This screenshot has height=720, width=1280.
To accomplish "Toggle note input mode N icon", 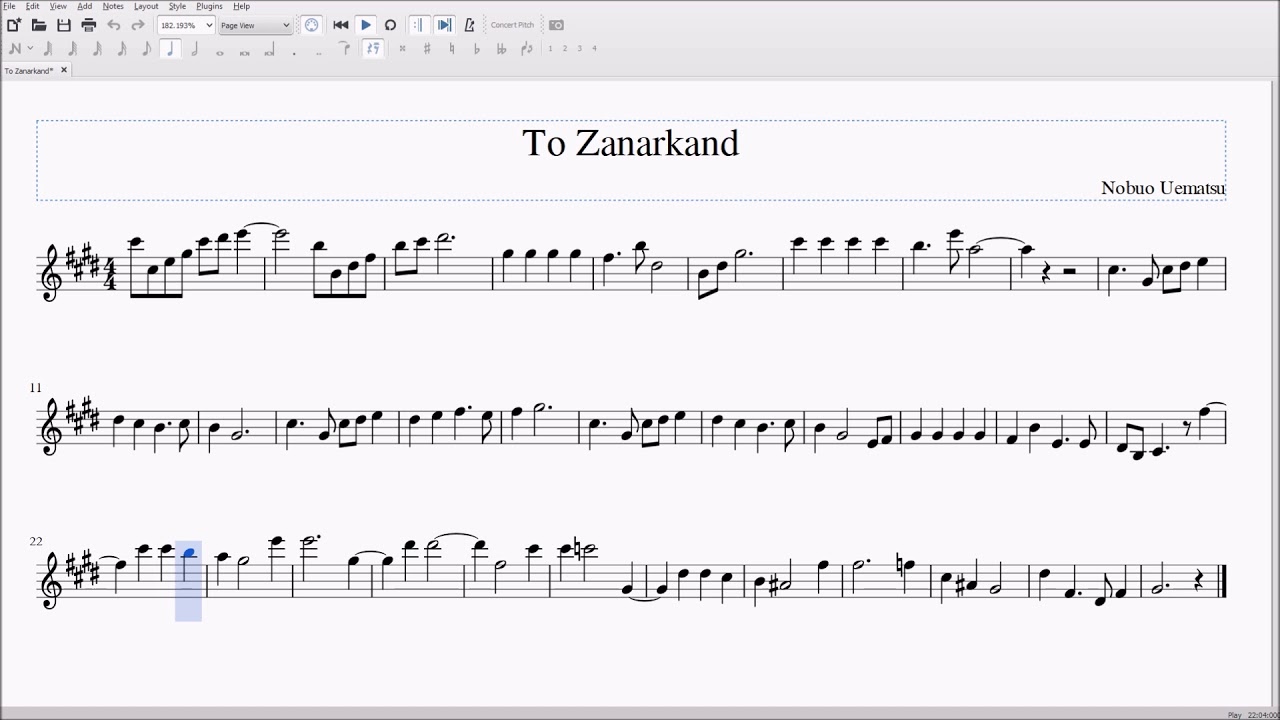I will [14, 48].
